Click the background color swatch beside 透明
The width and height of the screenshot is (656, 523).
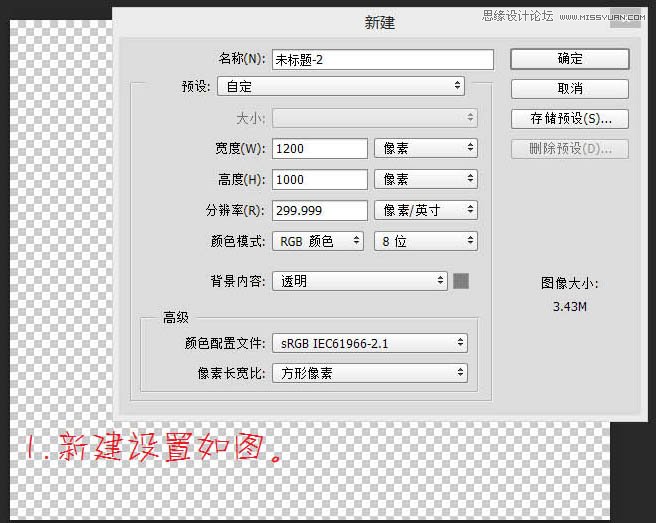(x=461, y=281)
